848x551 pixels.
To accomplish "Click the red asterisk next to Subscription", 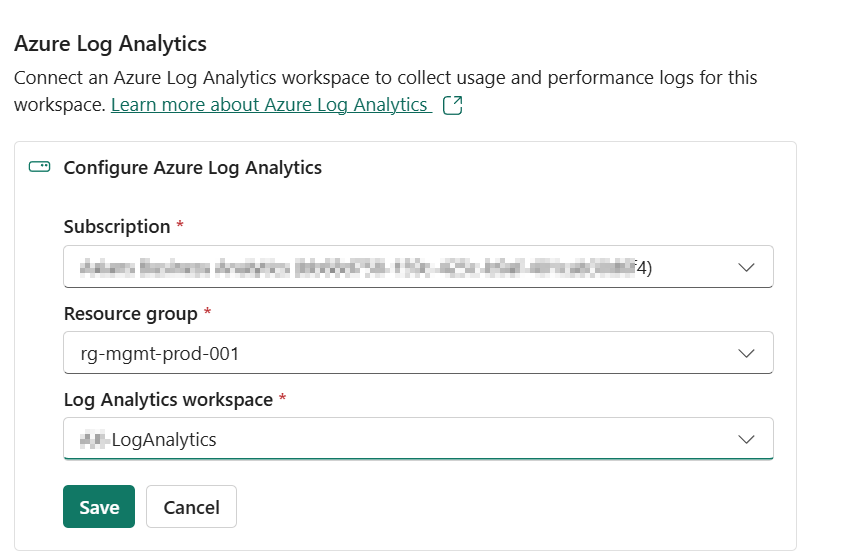I will (x=180, y=226).
